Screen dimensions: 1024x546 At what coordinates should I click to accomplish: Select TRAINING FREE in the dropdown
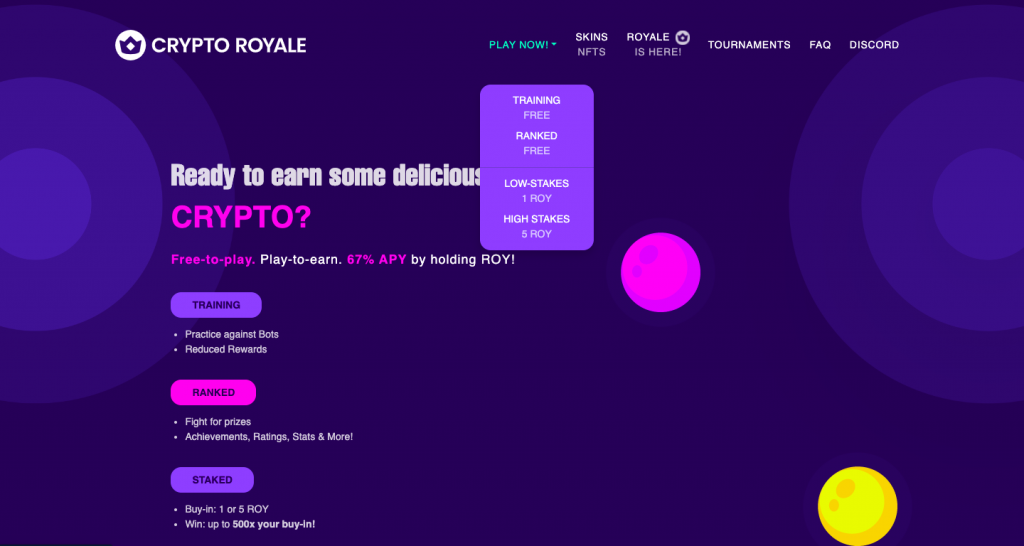(537, 108)
